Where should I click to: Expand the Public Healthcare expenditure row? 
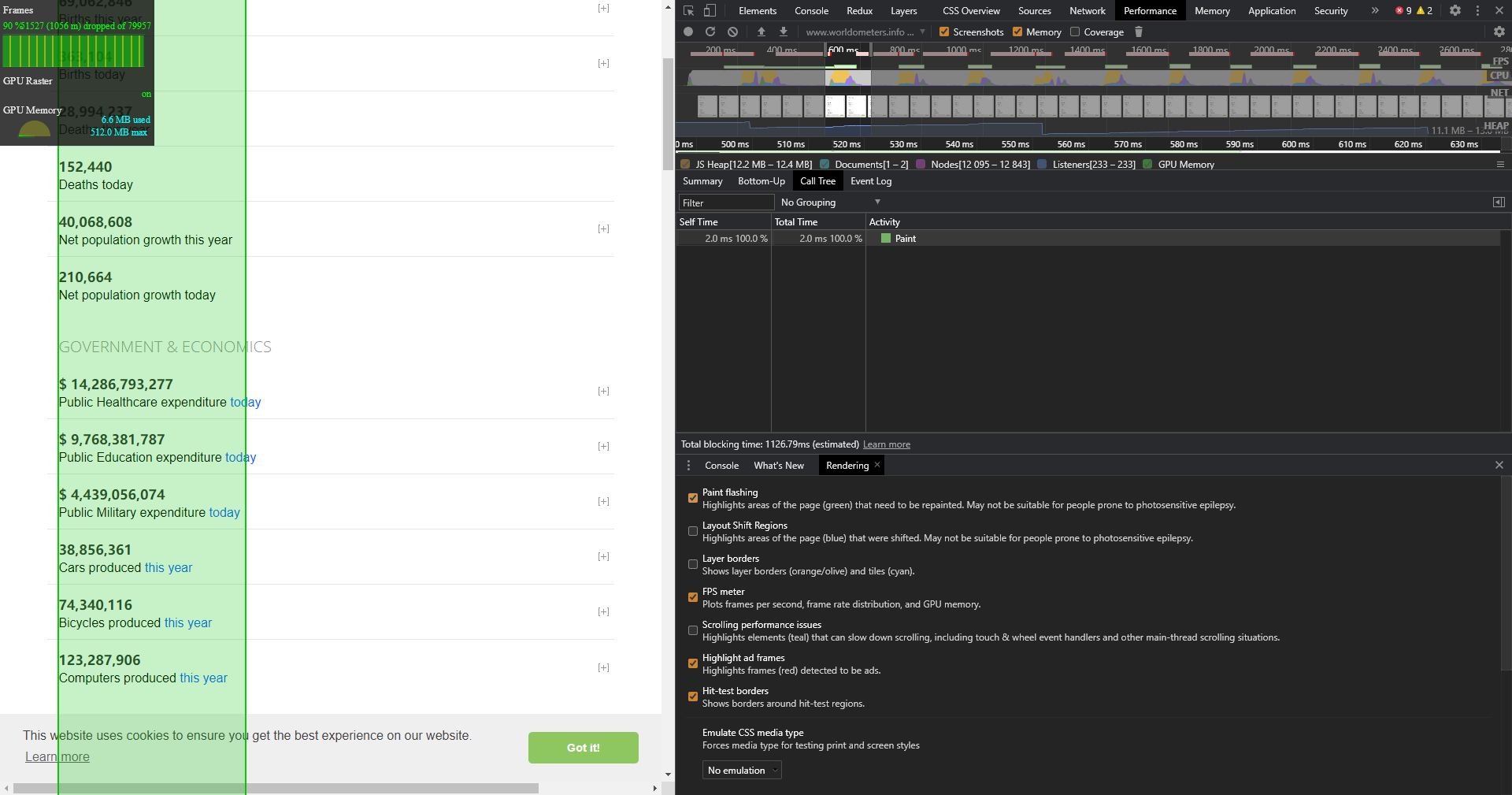[603, 391]
